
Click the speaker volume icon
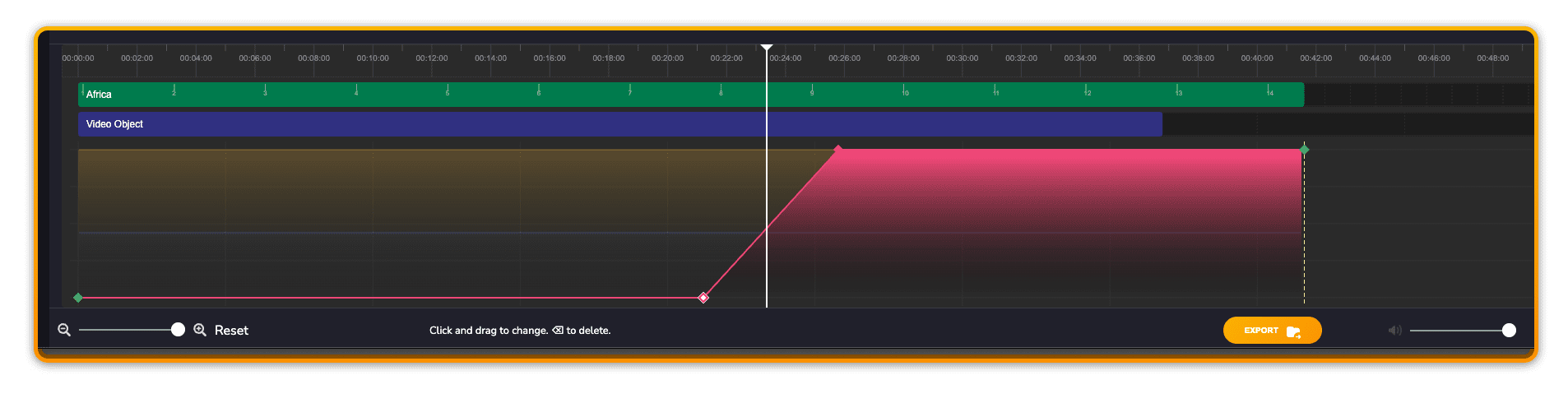coord(1394,331)
